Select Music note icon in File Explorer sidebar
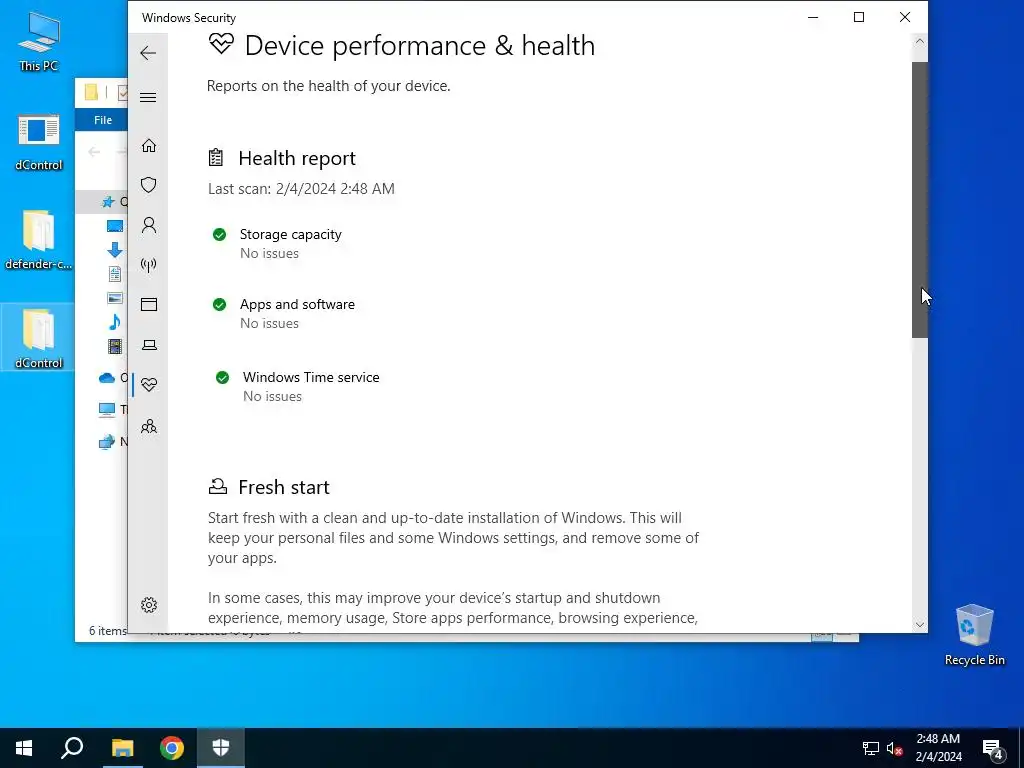Image resolution: width=1024 pixels, height=768 pixels. click(114, 321)
